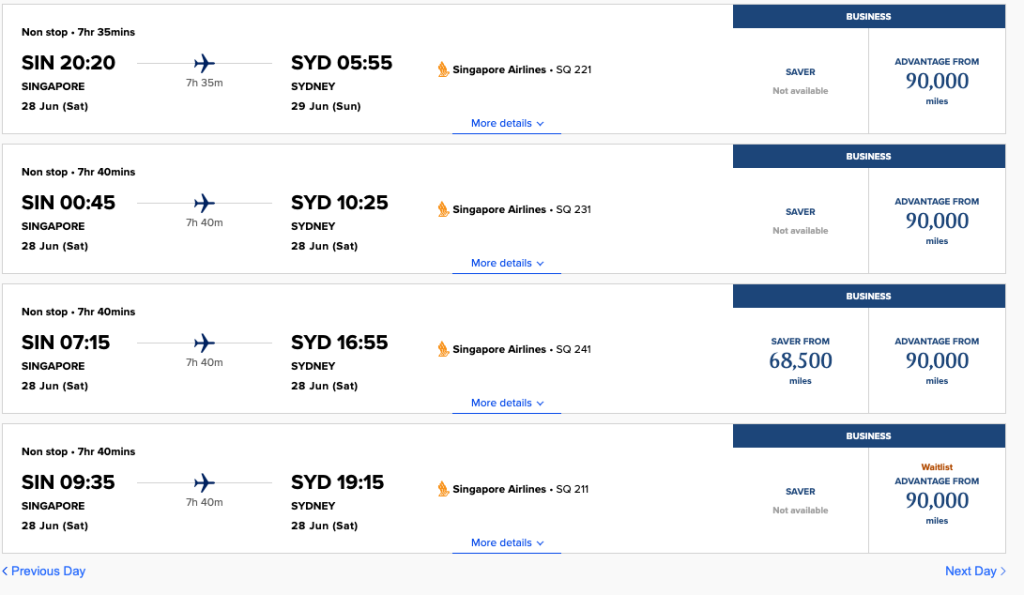Image resolution: width=1024 pixels, height=595 pixels.
Task: Choose Advantage 90,000 miles fare on SQ 231
Action: [936, 221]
